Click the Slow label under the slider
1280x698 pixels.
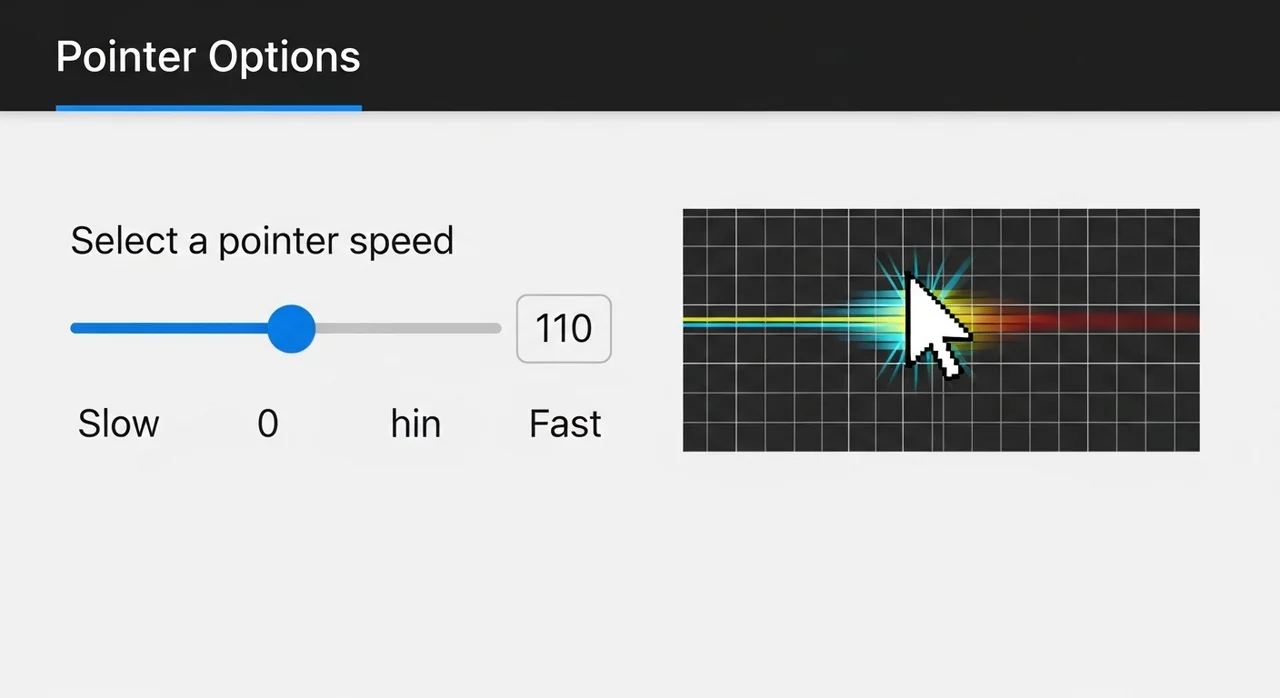click(x=118, y=424)
